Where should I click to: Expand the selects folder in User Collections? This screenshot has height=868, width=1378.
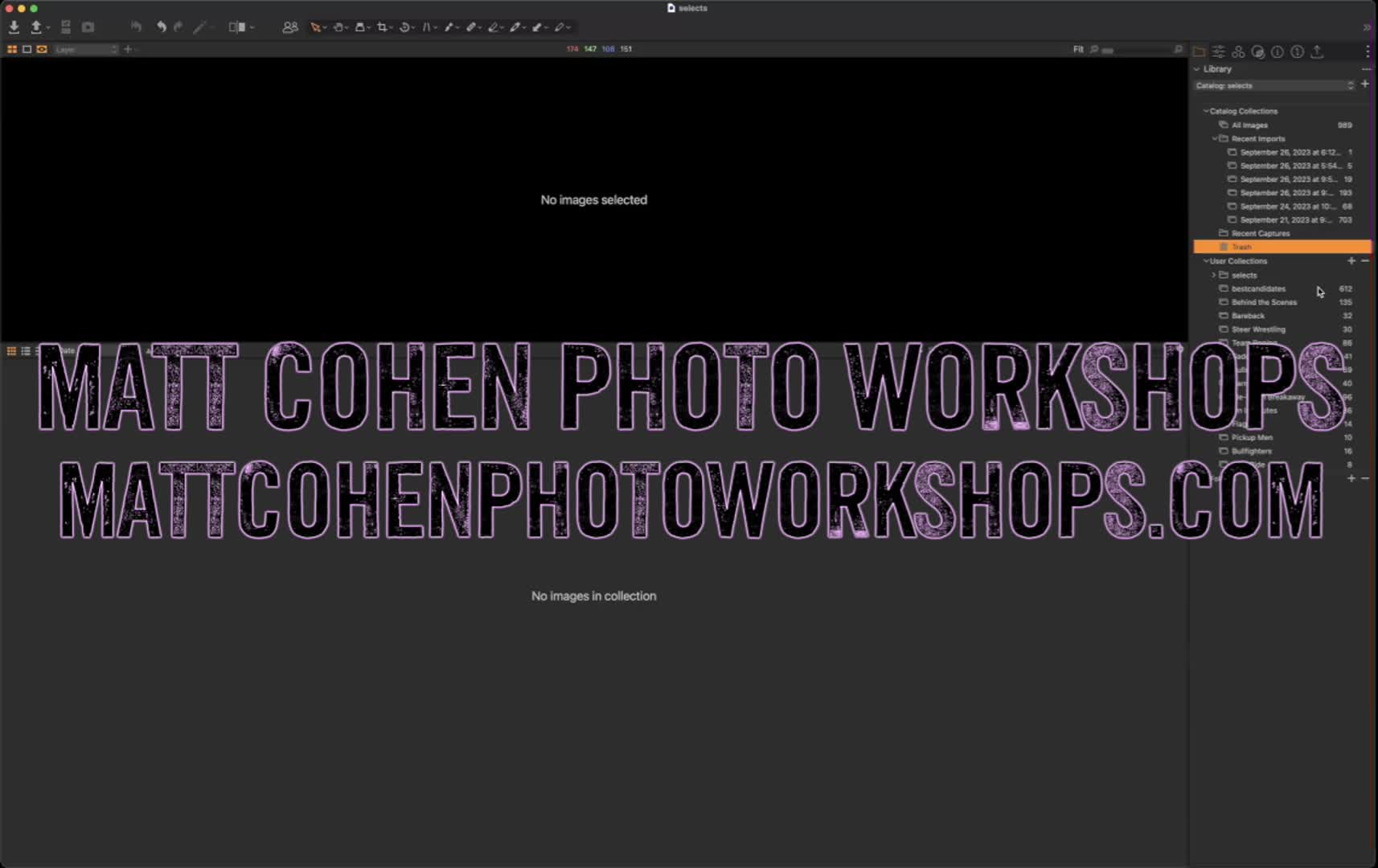click(1214, 275)
